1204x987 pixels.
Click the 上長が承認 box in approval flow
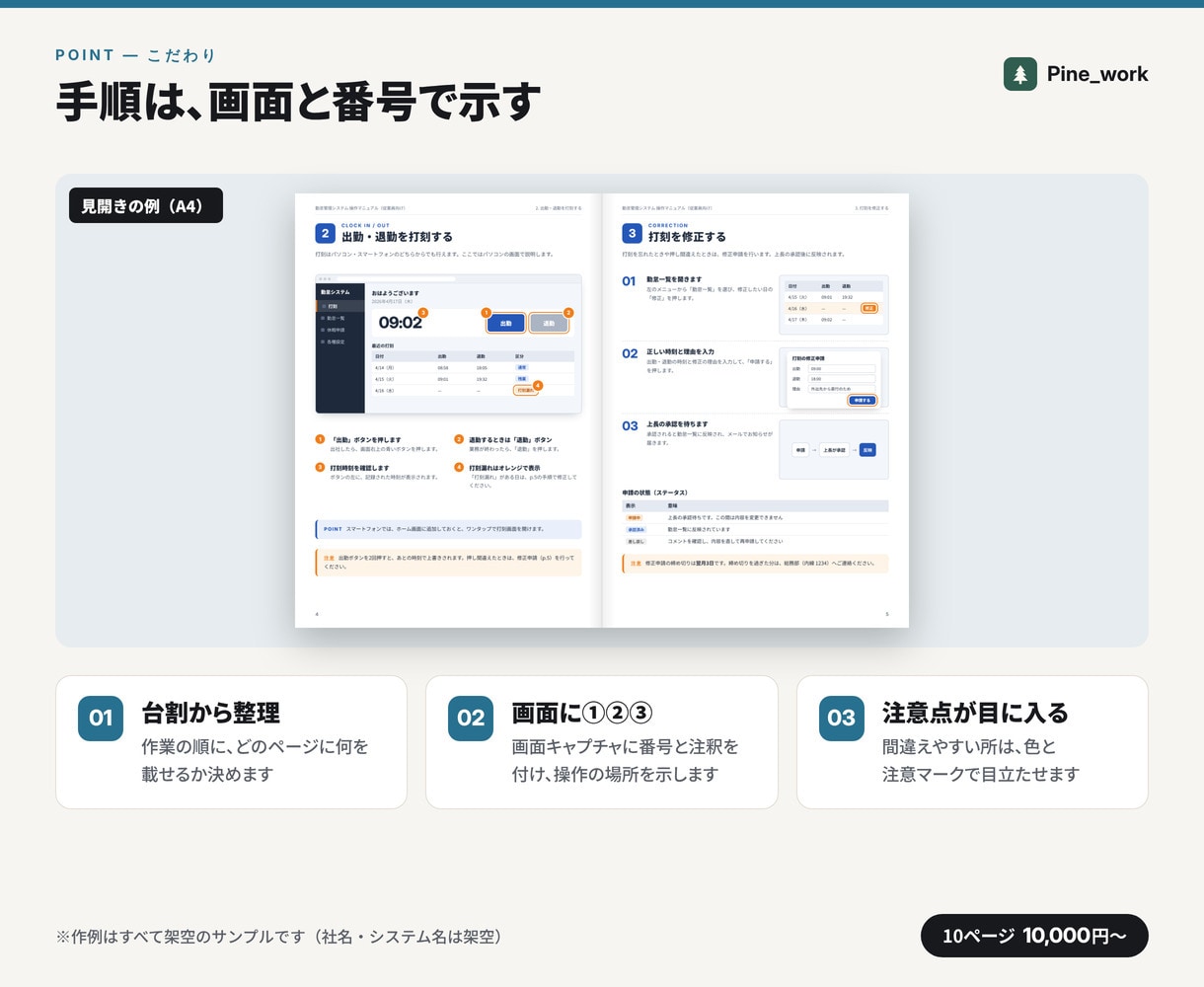pyautogui.click(x=834, y=449)
